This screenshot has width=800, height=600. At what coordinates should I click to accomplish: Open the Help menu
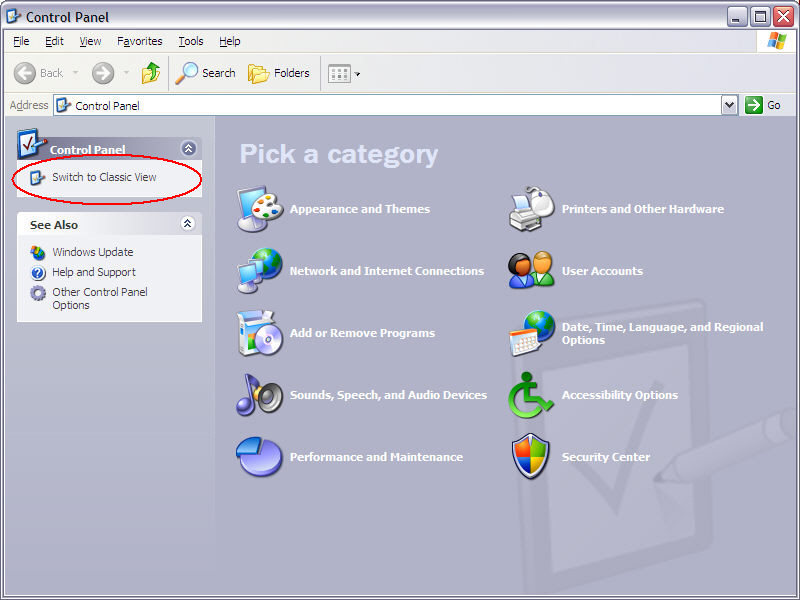pos(230,41)
